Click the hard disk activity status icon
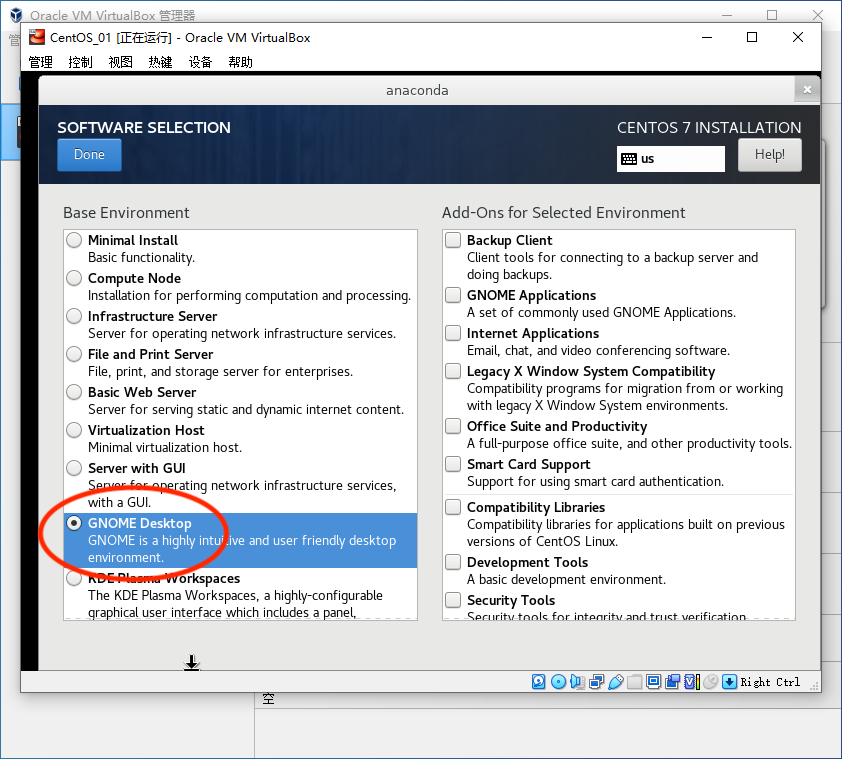 (538, 682)
